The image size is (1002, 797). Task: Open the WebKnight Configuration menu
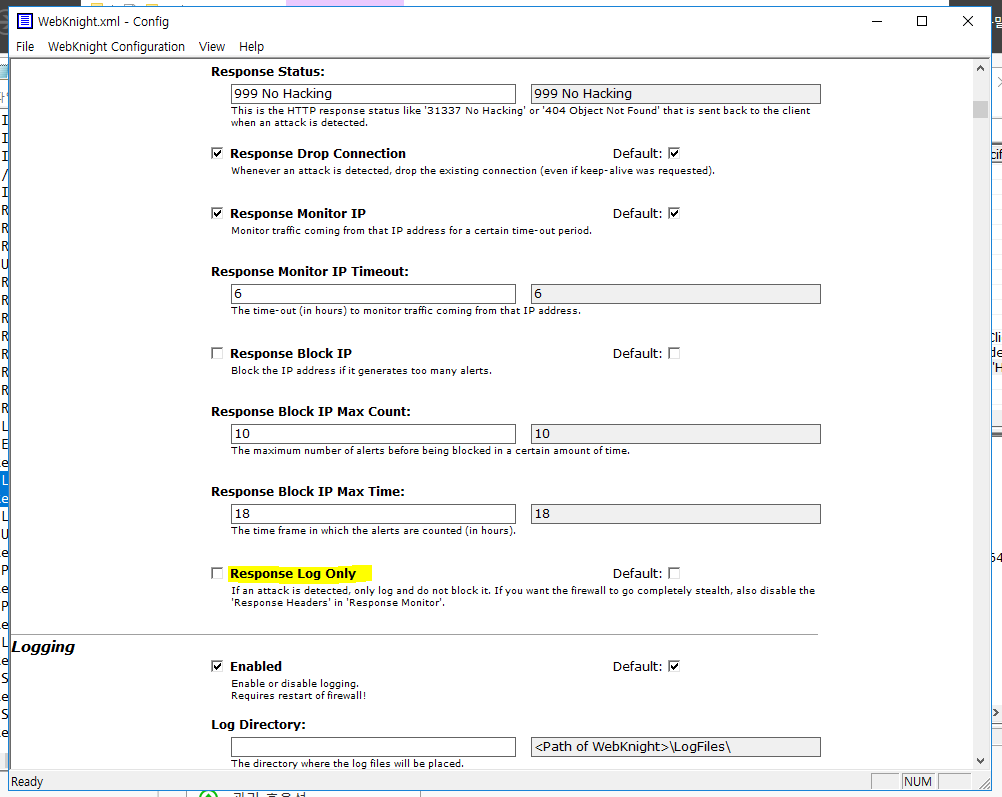(116, 47)
